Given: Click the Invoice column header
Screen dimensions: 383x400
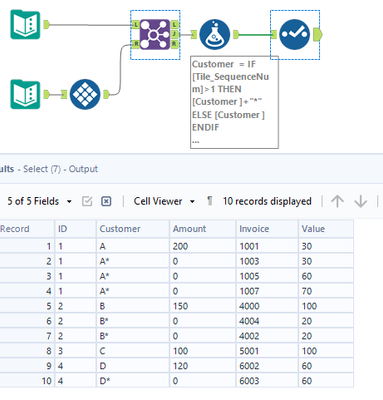Looking at the screenshot, I should [x=267, y=229].
